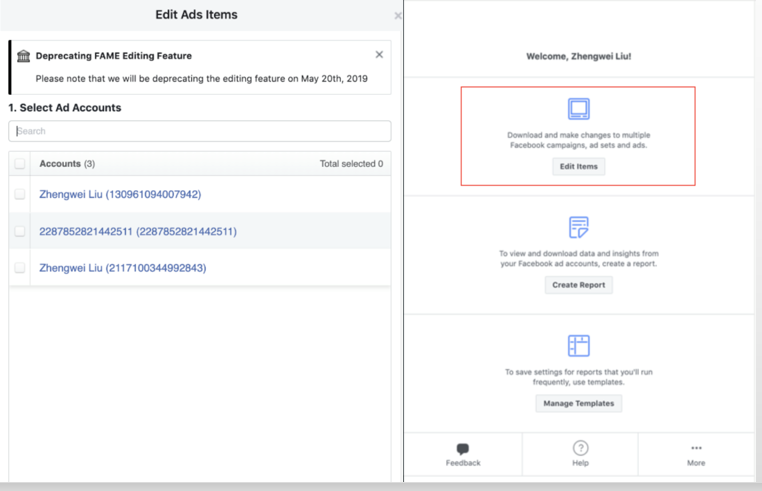The height and width of the screenshot is (491, 762).
Task: Click the view and download data description
Action: point(578,259)
